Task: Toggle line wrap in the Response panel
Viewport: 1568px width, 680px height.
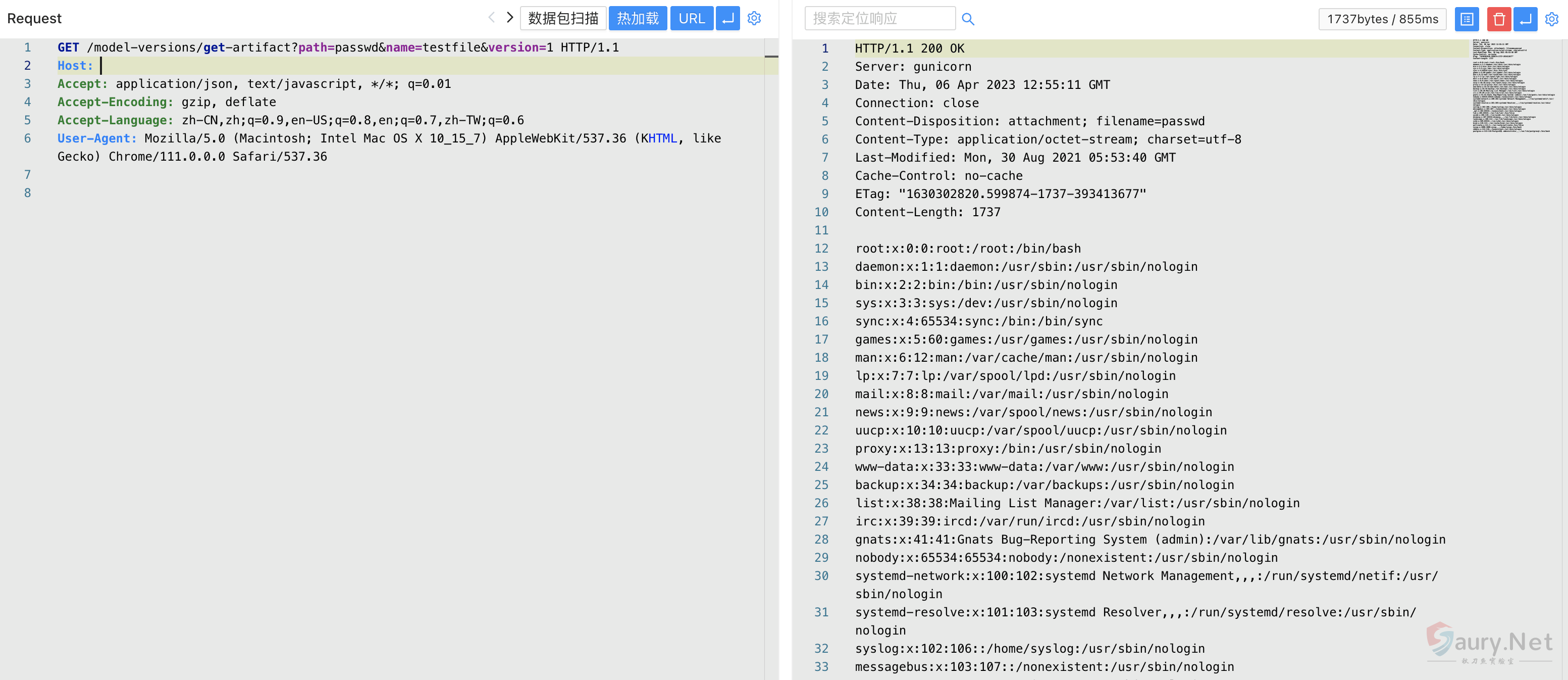Action: coord(1526,19)
